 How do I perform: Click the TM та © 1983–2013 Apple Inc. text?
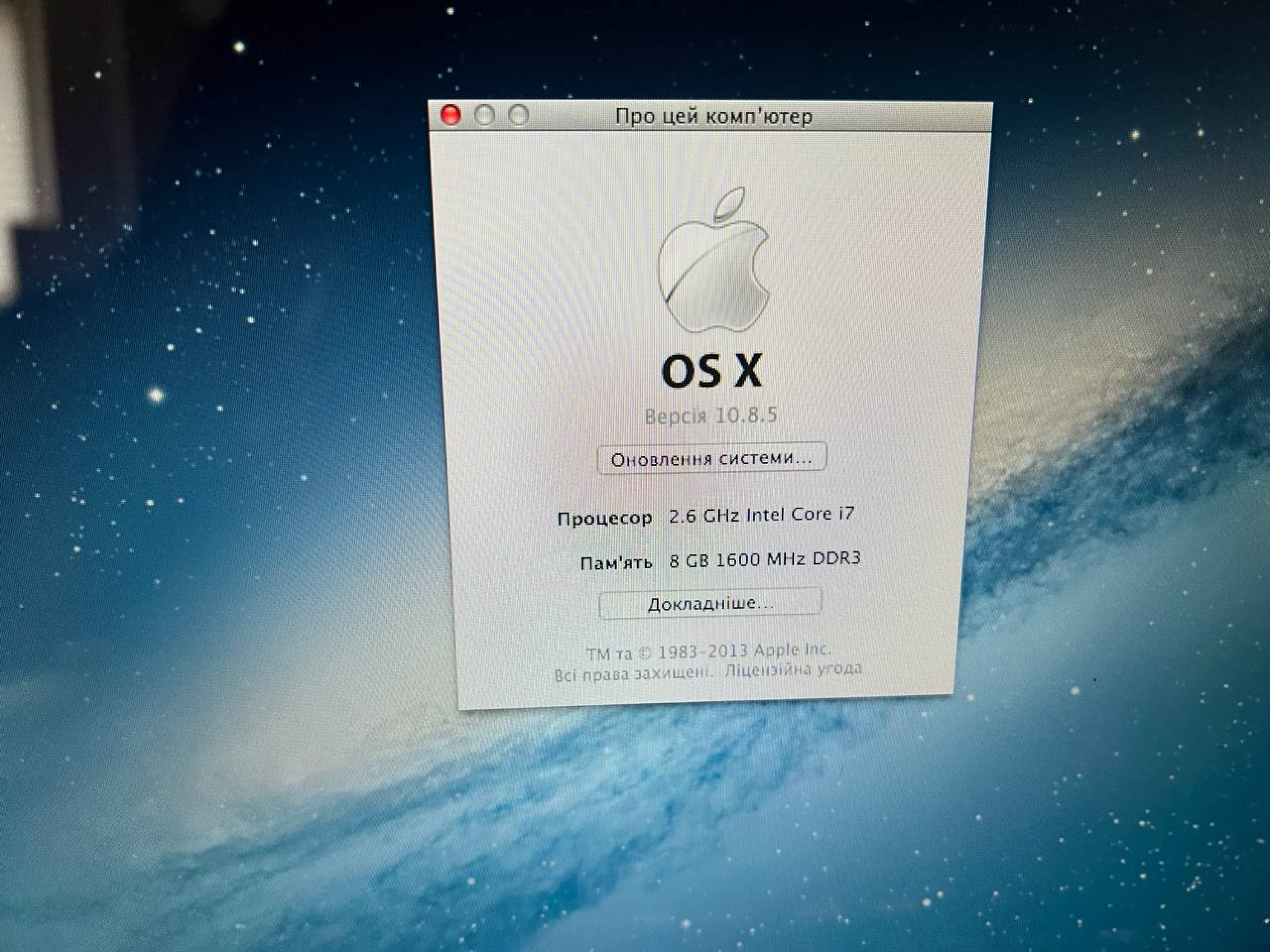[709, 651]
